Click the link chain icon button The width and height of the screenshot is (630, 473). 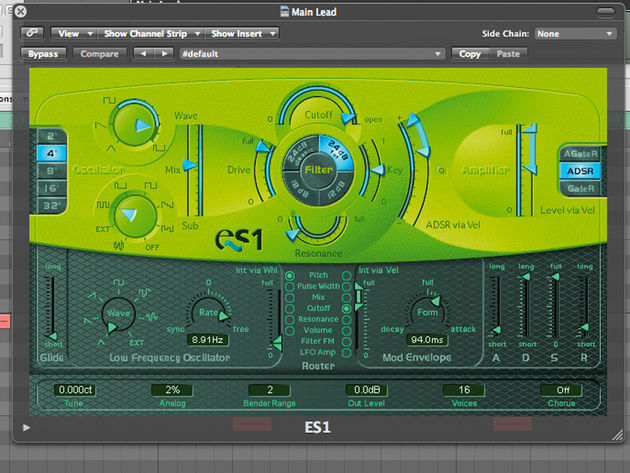[32, 33]
